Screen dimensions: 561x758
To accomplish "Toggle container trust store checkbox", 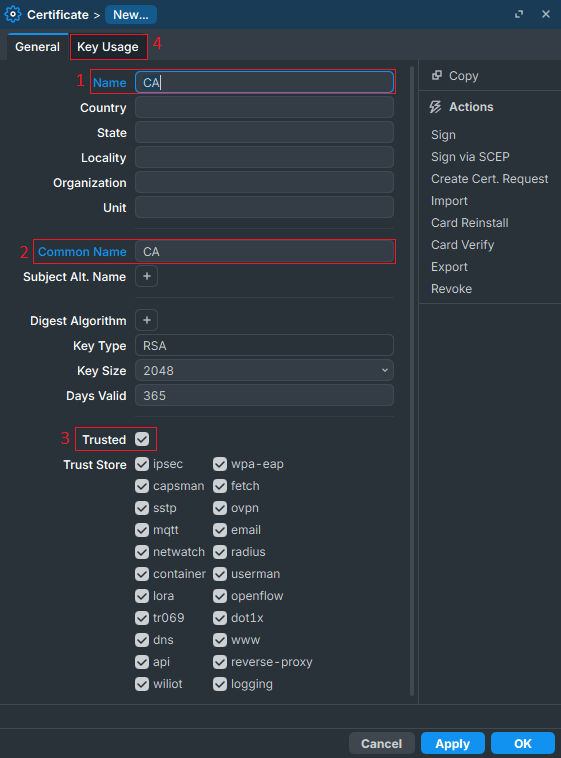I will (142, 574).
